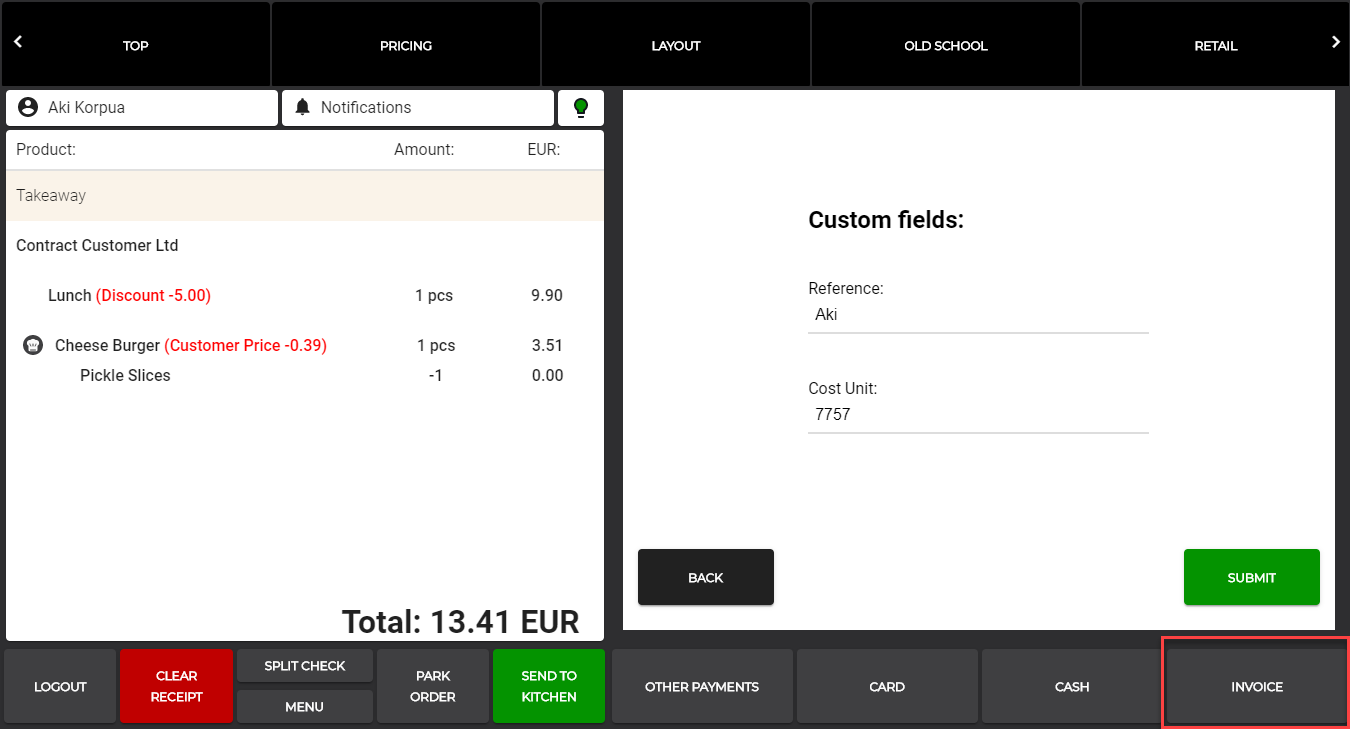The width and height of the screenshot is (1350, 729).
Task: Switch to the PRICING tab
Action: point(406,46)
